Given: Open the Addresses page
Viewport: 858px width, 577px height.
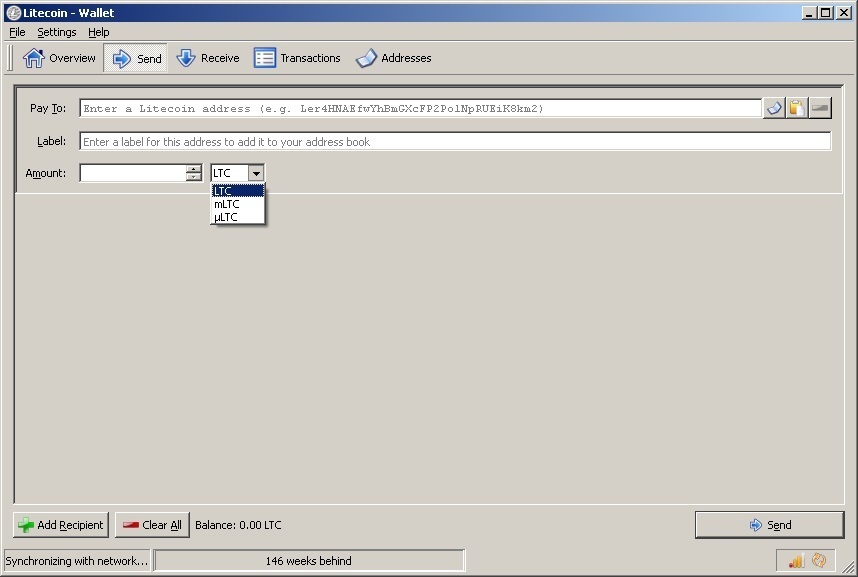Looking at the screenshot, I should click(x=393, y=57).
